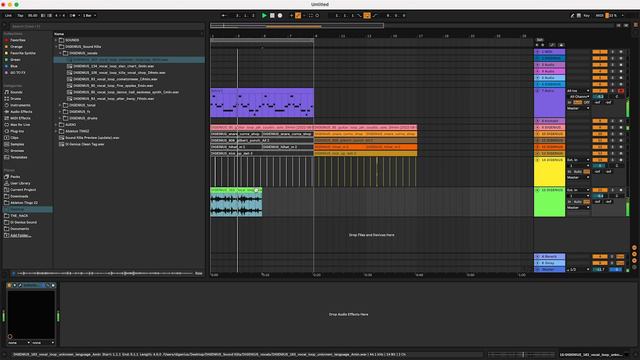
Task: Select the A Reverb return track
Action: tap(549, 257)
